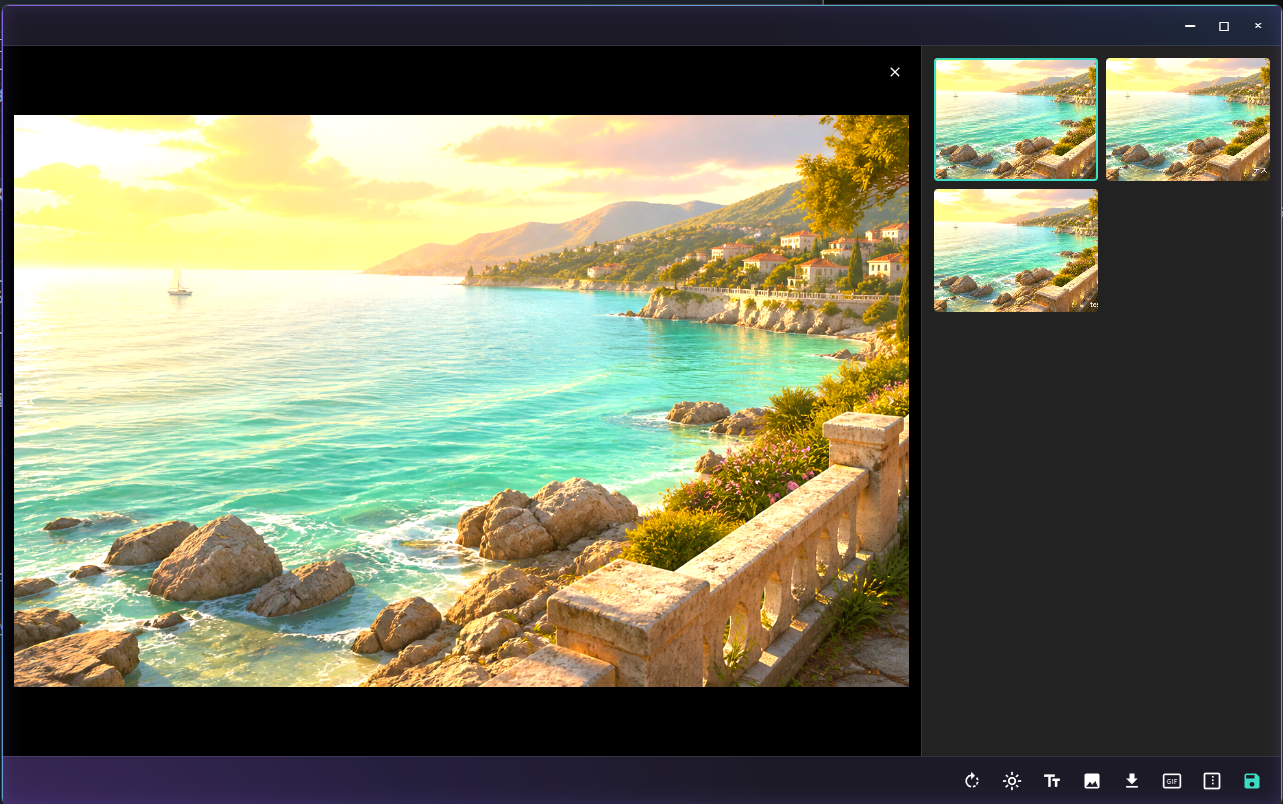Select the second seaside thumbnail in top row
This screenshot has height=804, width=1283.
coord(1188,120)
